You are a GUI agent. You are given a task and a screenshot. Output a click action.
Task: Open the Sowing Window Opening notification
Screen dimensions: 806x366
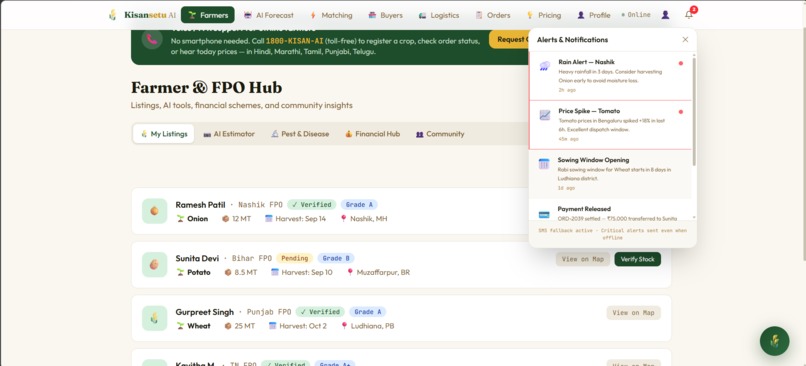click(610, 174)
